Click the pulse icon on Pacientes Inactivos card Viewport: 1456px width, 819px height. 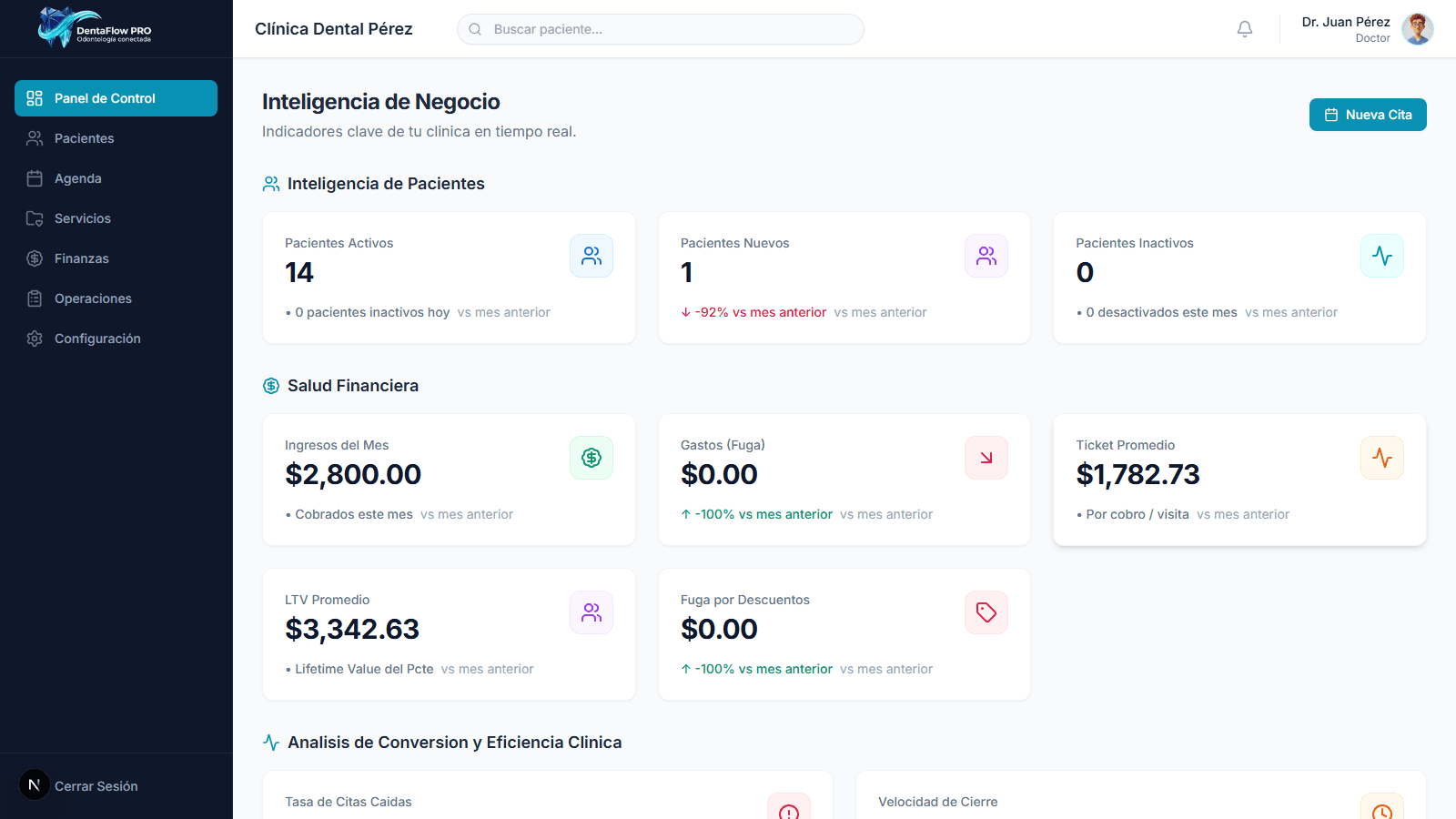pos(1382,256)
